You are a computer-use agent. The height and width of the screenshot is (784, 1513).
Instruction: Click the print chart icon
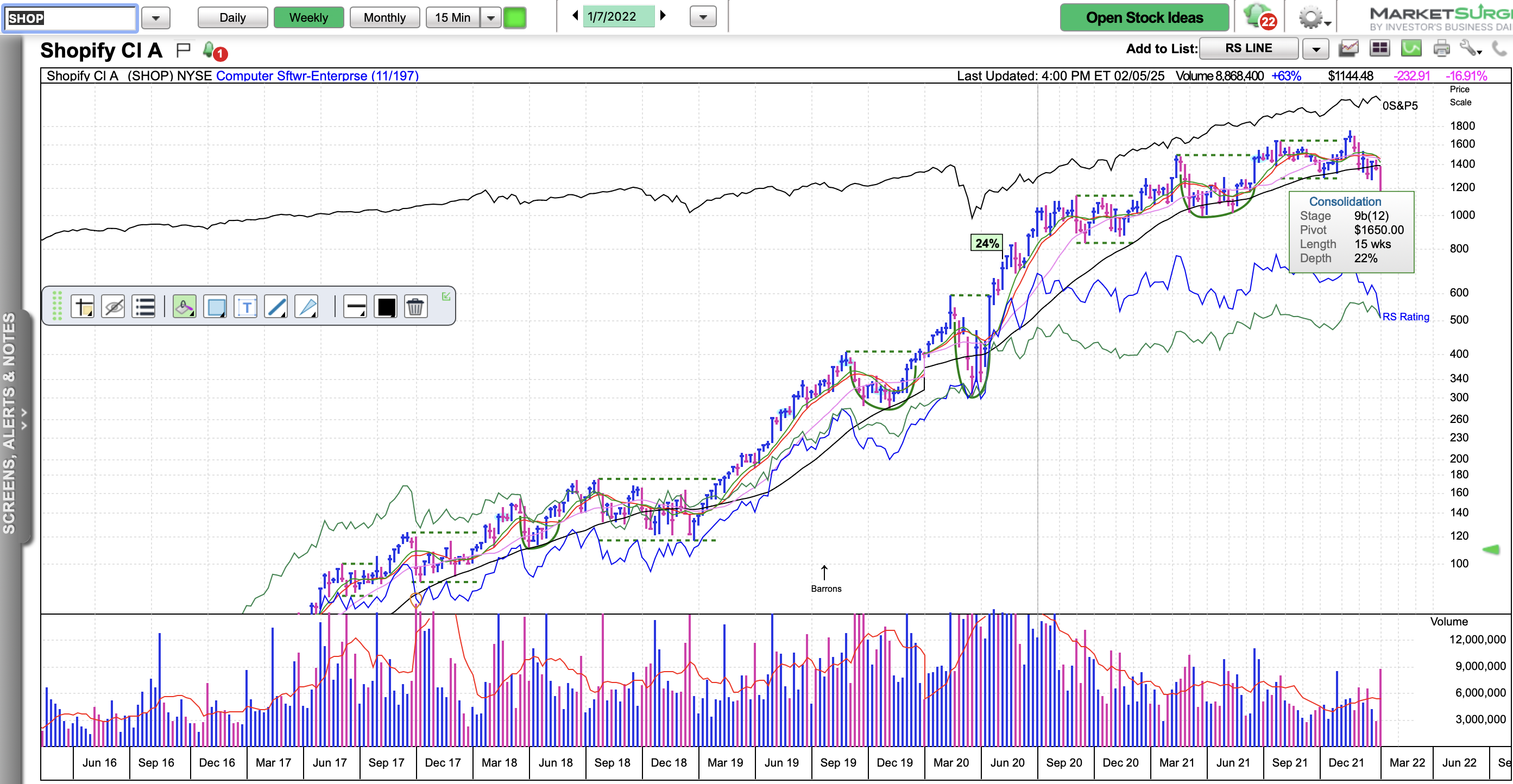pos(1441,49)
